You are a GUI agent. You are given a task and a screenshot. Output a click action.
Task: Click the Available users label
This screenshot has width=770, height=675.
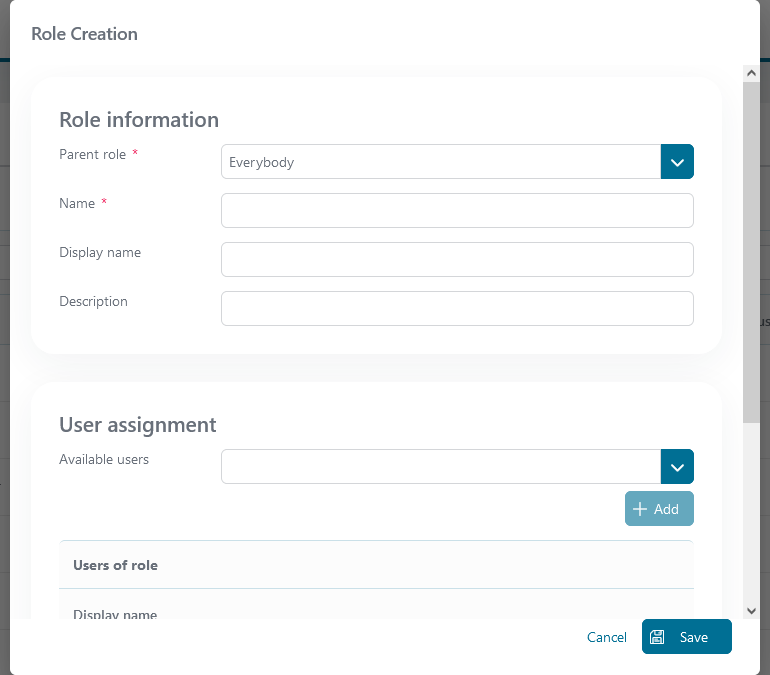pyautogui.click(x=104, y=459)
